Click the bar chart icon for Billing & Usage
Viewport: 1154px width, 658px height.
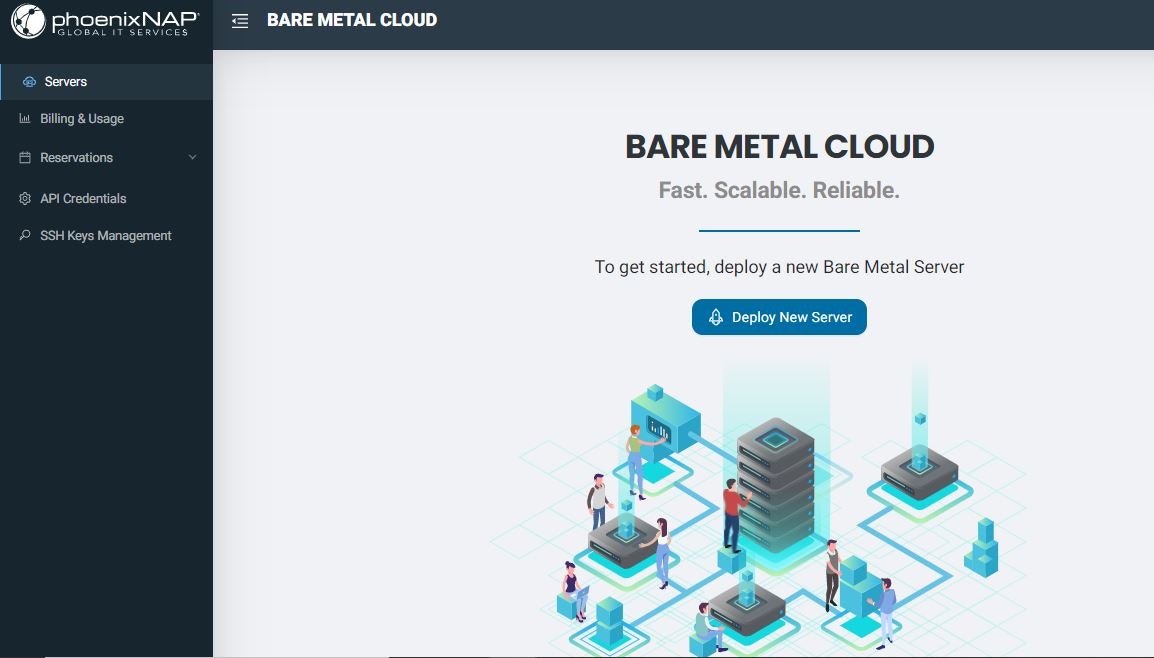[x=24, y=118]
